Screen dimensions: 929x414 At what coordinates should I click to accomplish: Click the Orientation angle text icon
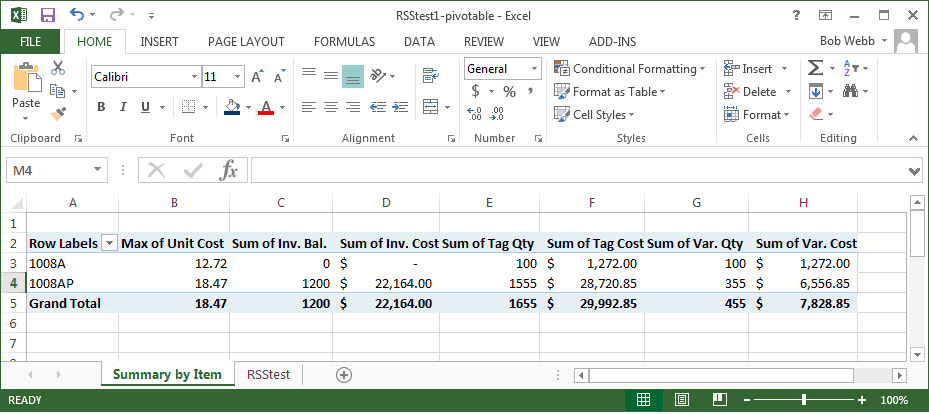pos(377,75)
